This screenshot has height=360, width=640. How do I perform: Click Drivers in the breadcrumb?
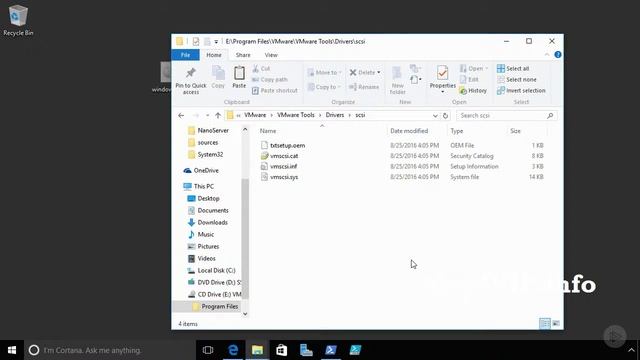pyautogui.click(x=335, y=115)
